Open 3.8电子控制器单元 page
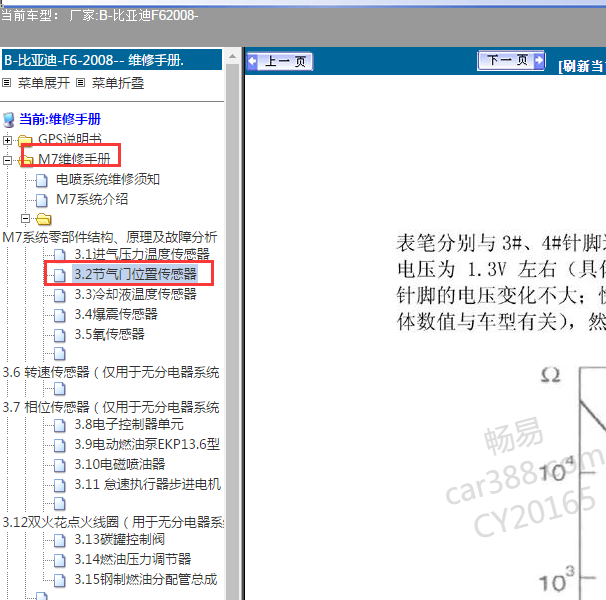 129,424
